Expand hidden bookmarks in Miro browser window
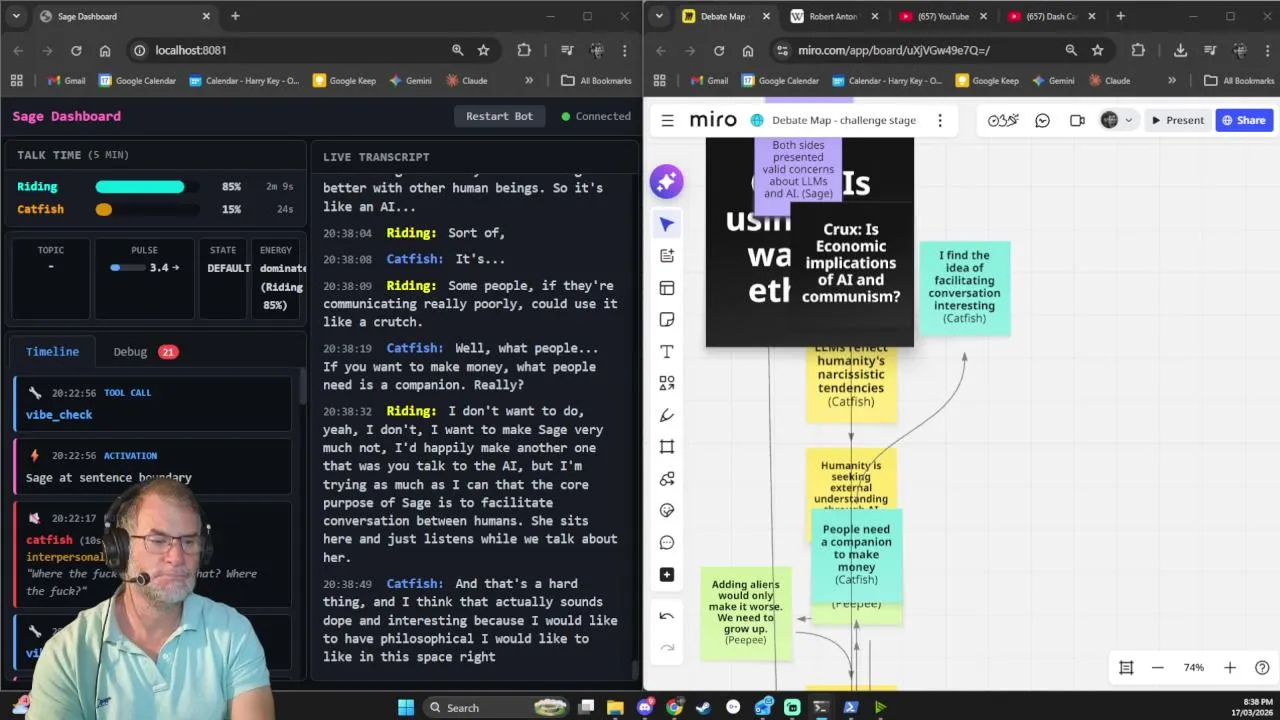 pos(1172,80)
